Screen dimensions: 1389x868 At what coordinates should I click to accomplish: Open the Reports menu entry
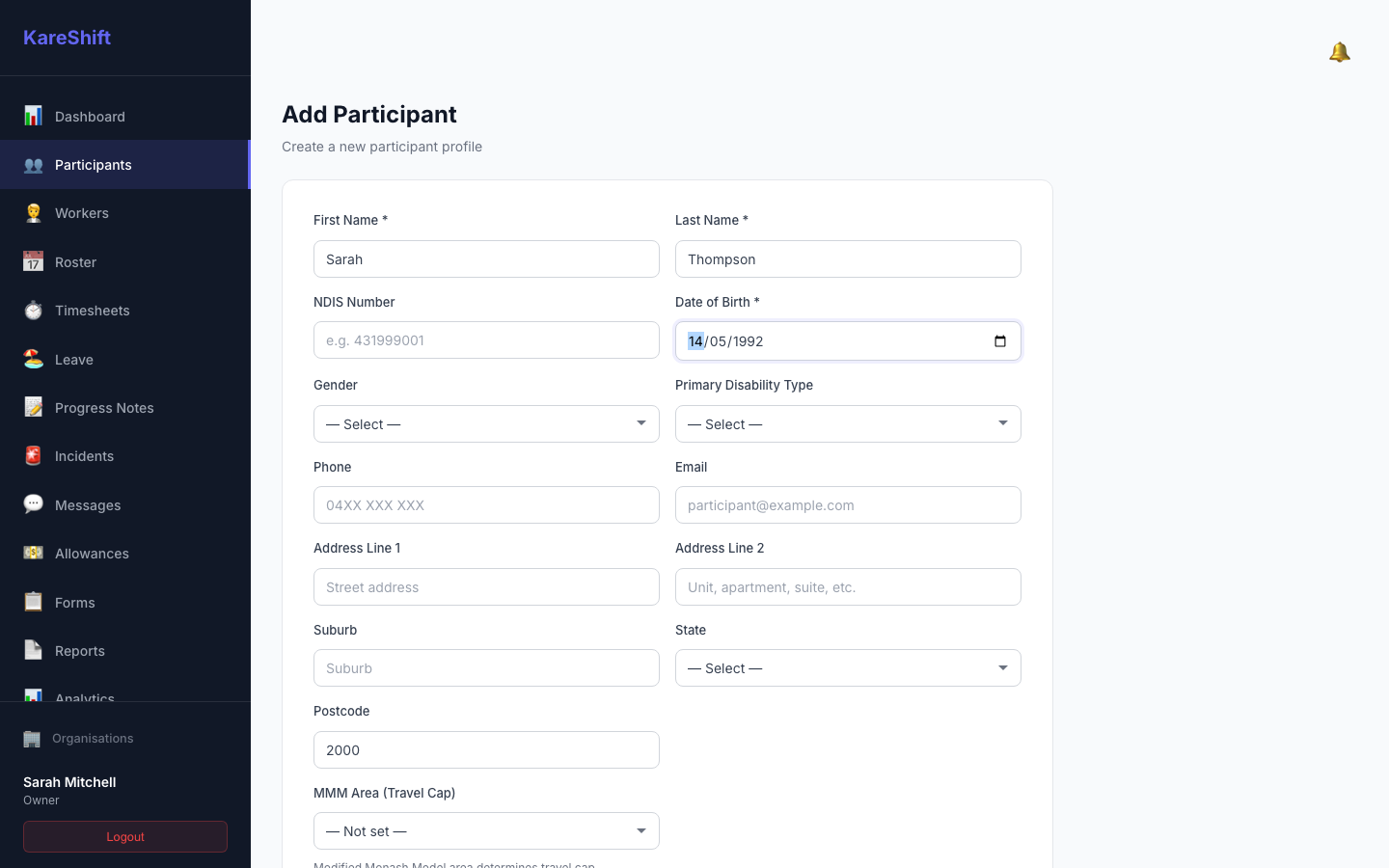(x=125, y=650)
